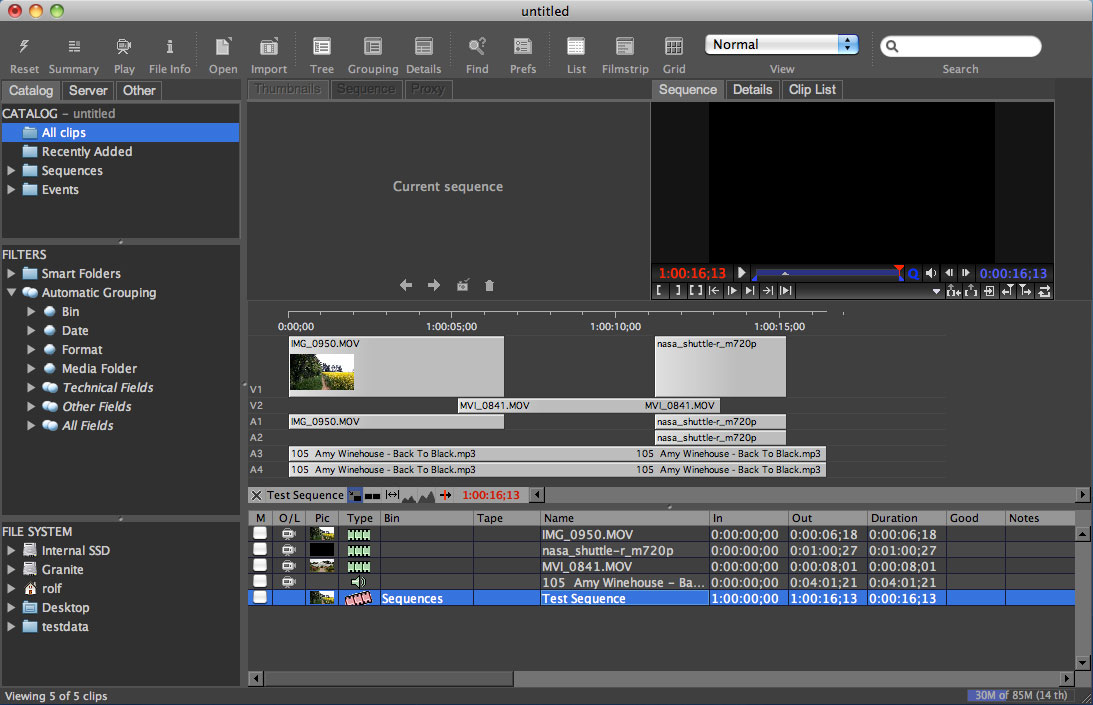Open the Clip List tab
Screen dimensions: 1093x705
812,89
